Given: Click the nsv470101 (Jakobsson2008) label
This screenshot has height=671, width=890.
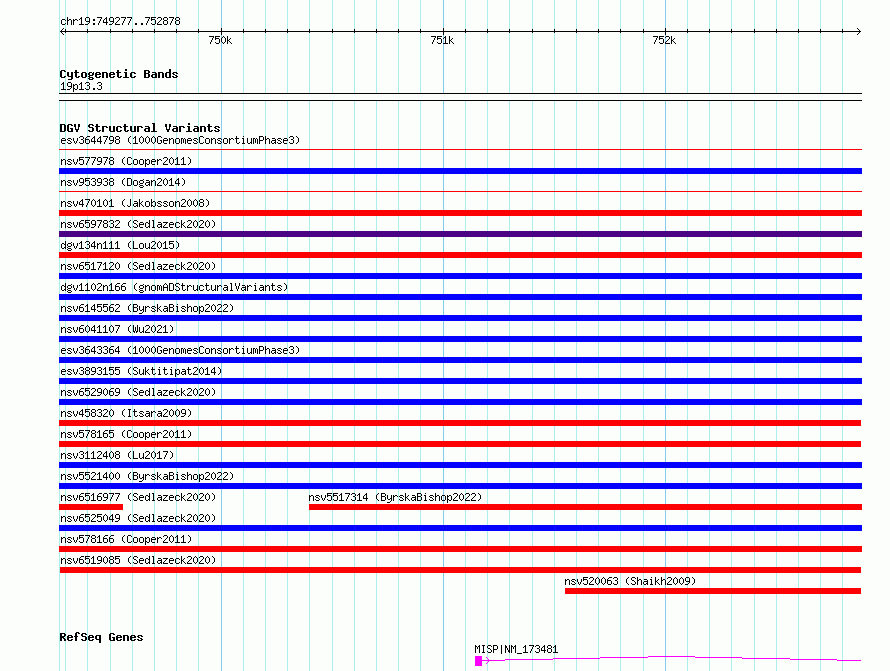Looking at the screenshot, I should 135,203.
